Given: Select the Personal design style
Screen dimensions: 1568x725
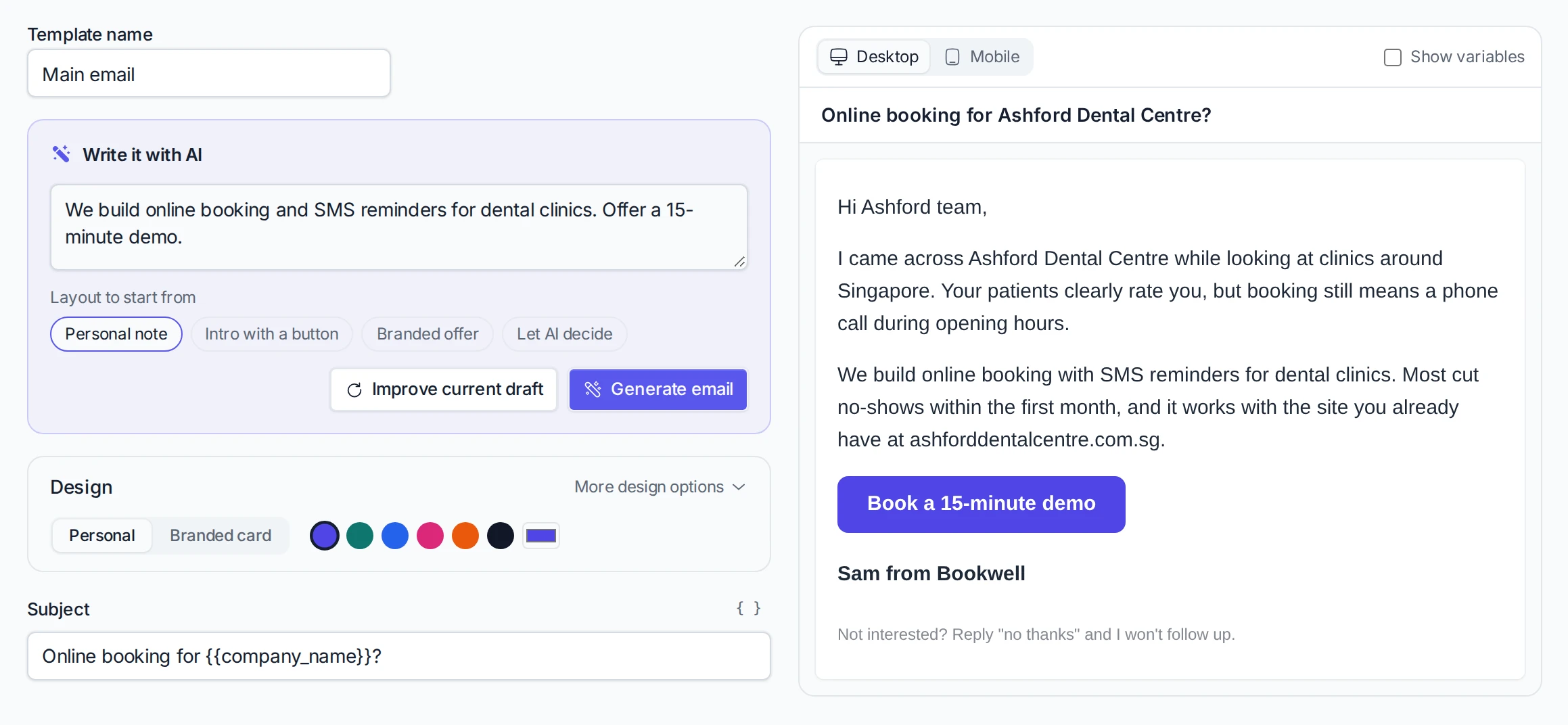Looking at the screenshot, I should click(x=102, y=536).
